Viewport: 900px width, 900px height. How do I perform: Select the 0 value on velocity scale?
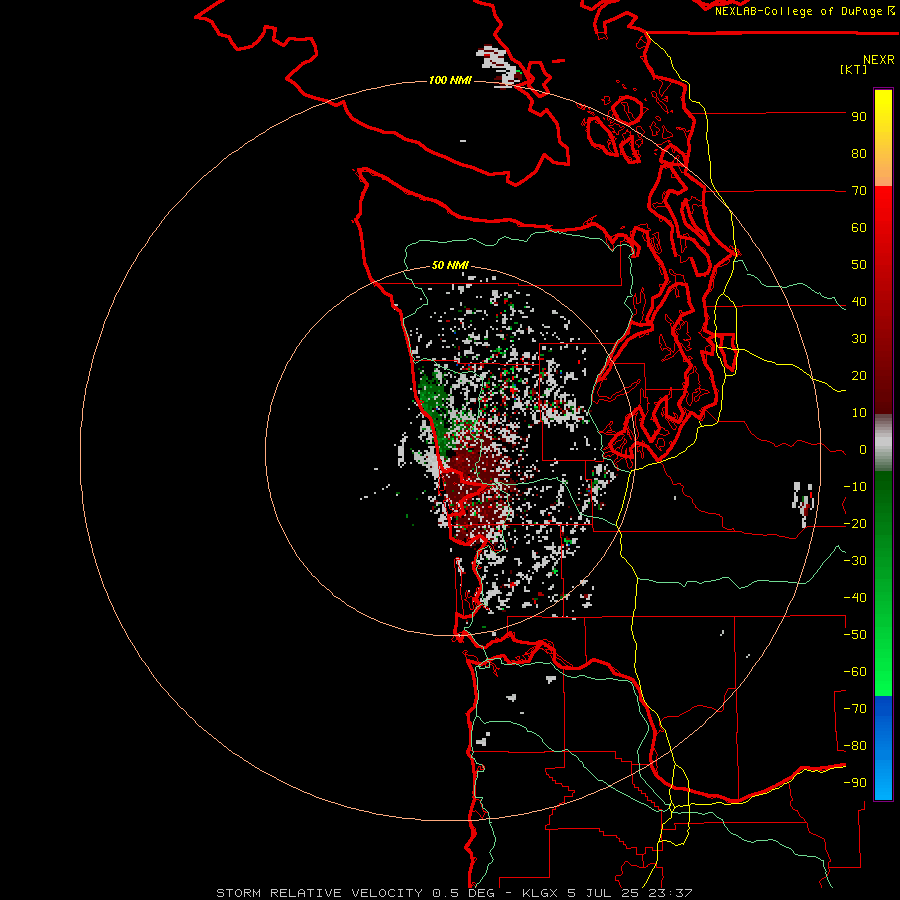point(862,449)
